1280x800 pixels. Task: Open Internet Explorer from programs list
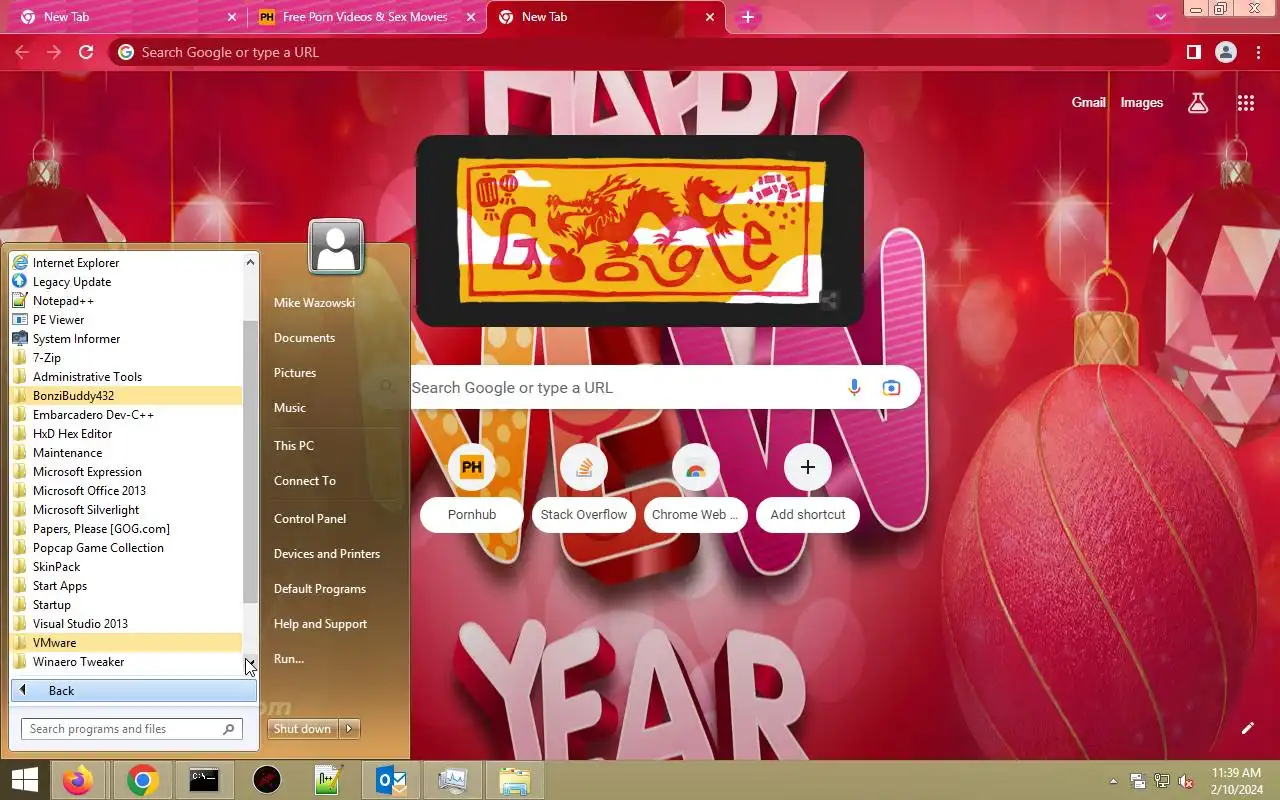coord(126,263)
